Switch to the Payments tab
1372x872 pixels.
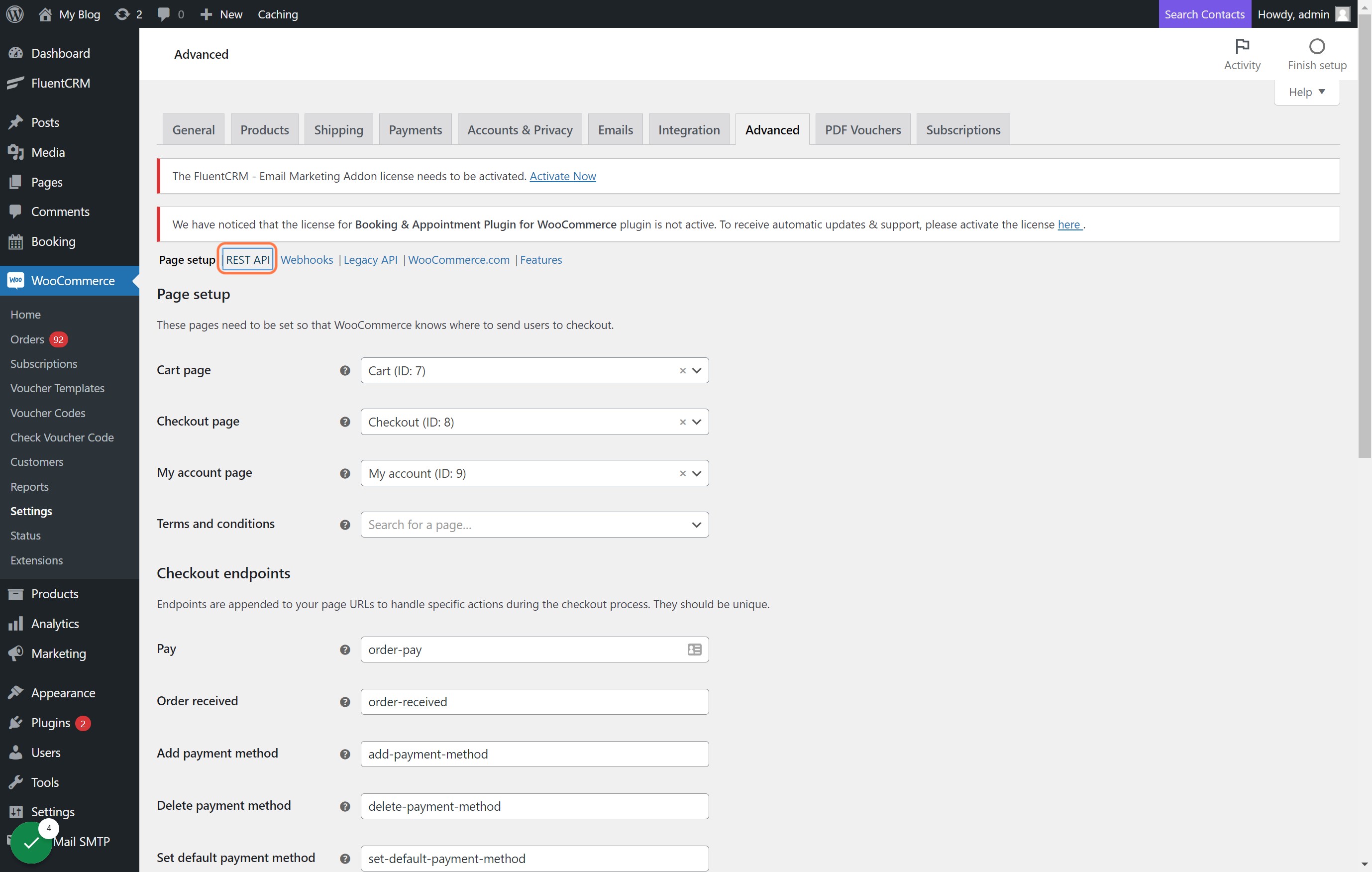point(416,129)
